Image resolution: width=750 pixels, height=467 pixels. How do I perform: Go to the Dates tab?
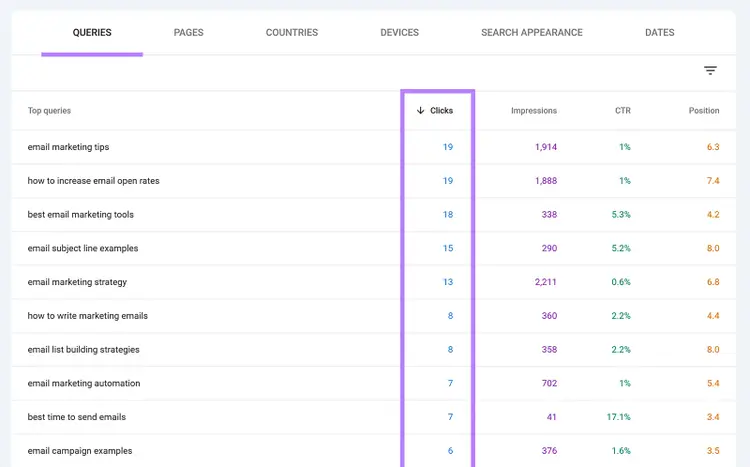point(660,33)
